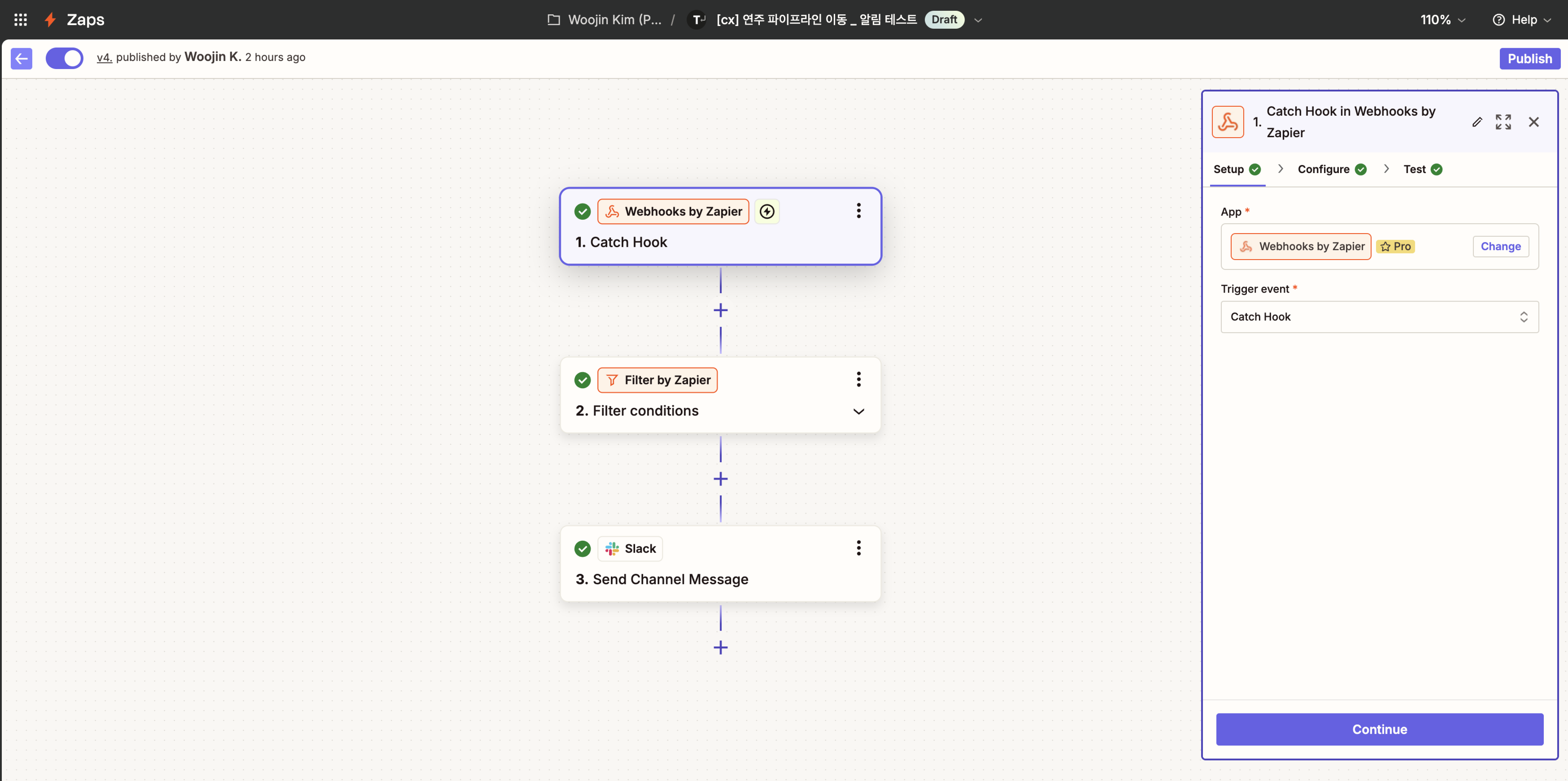Add step below Slack action
The width and height of the screenshot is (1568, 781).
coord(720,647)
